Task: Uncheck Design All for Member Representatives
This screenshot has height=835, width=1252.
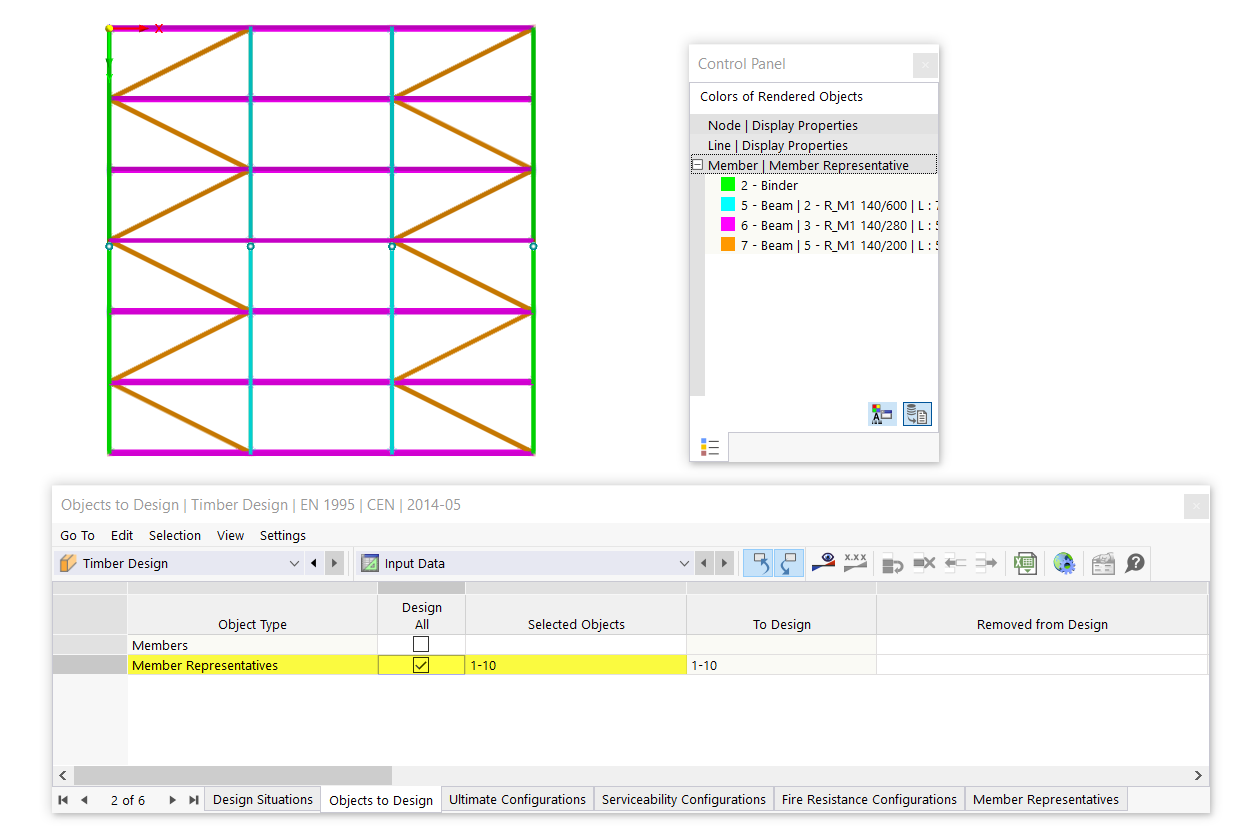Action: [421, 665]
